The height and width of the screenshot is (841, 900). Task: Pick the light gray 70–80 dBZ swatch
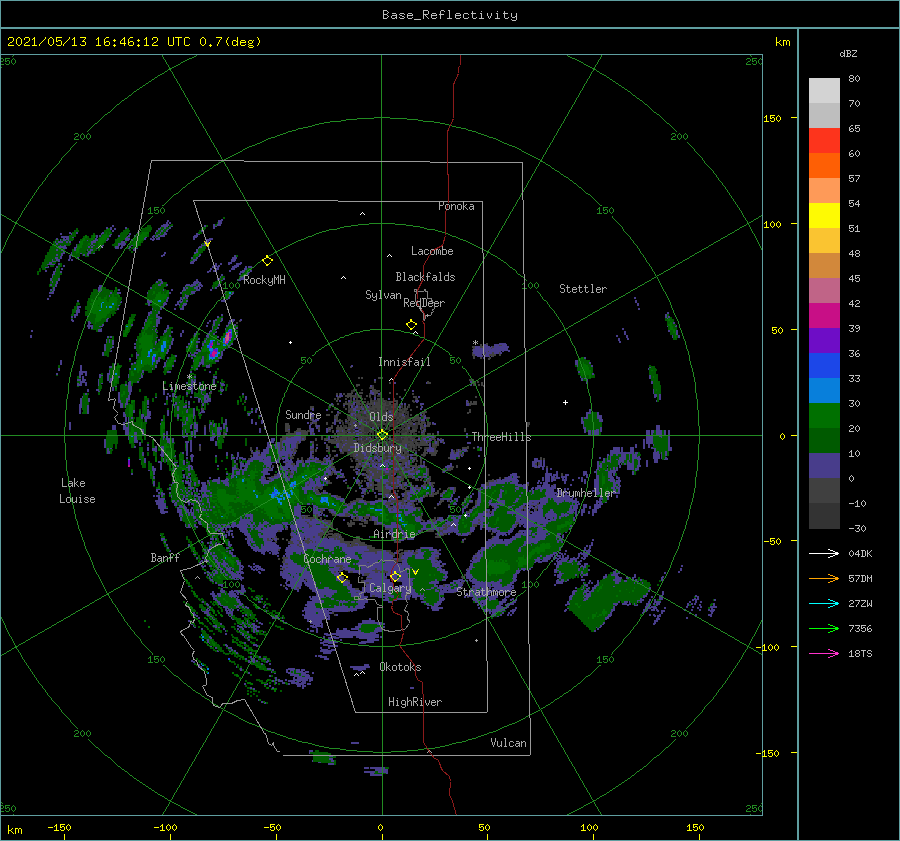click(x=824, y=91)
